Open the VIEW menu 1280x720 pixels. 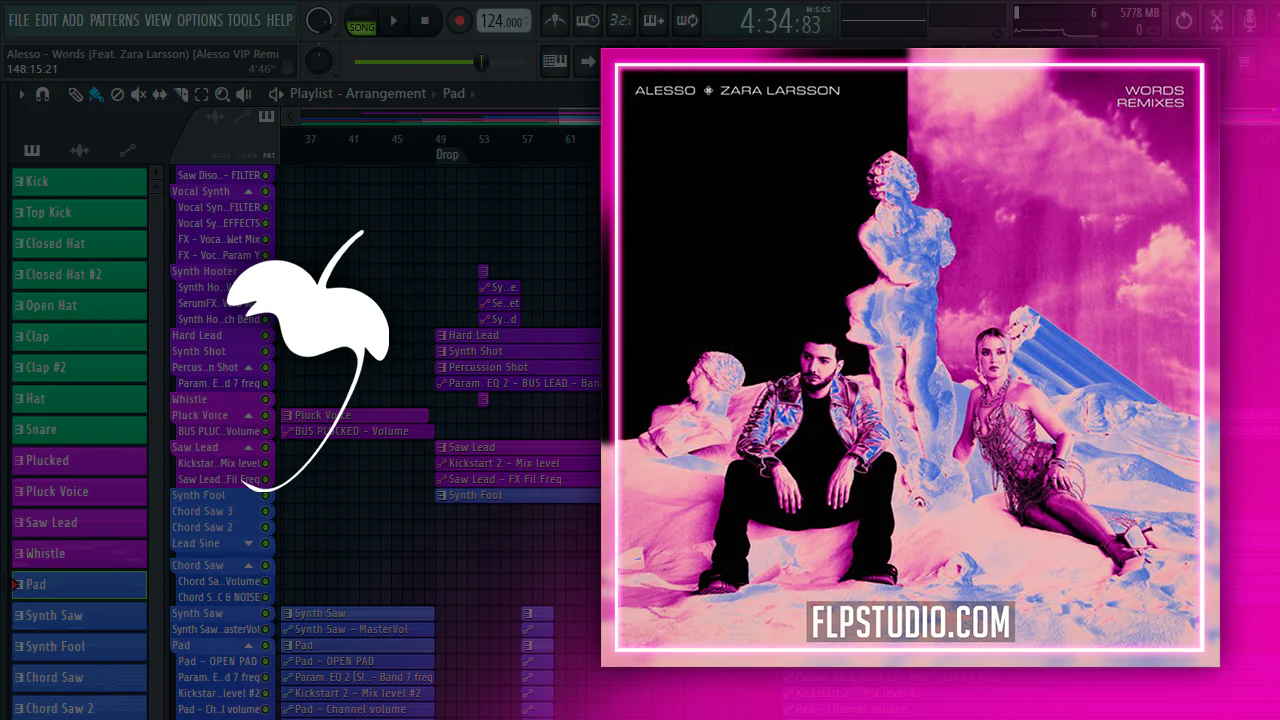(x=158, y=20)
